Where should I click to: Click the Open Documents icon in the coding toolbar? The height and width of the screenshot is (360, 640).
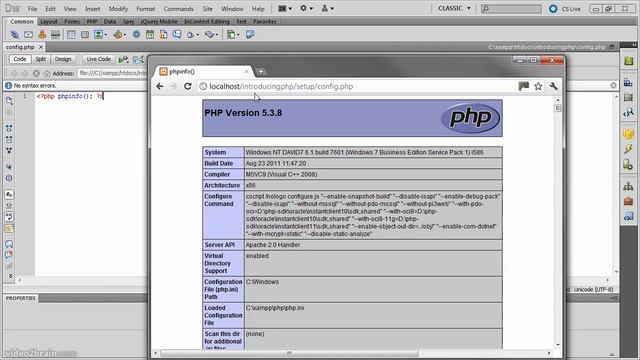[9, 100]
